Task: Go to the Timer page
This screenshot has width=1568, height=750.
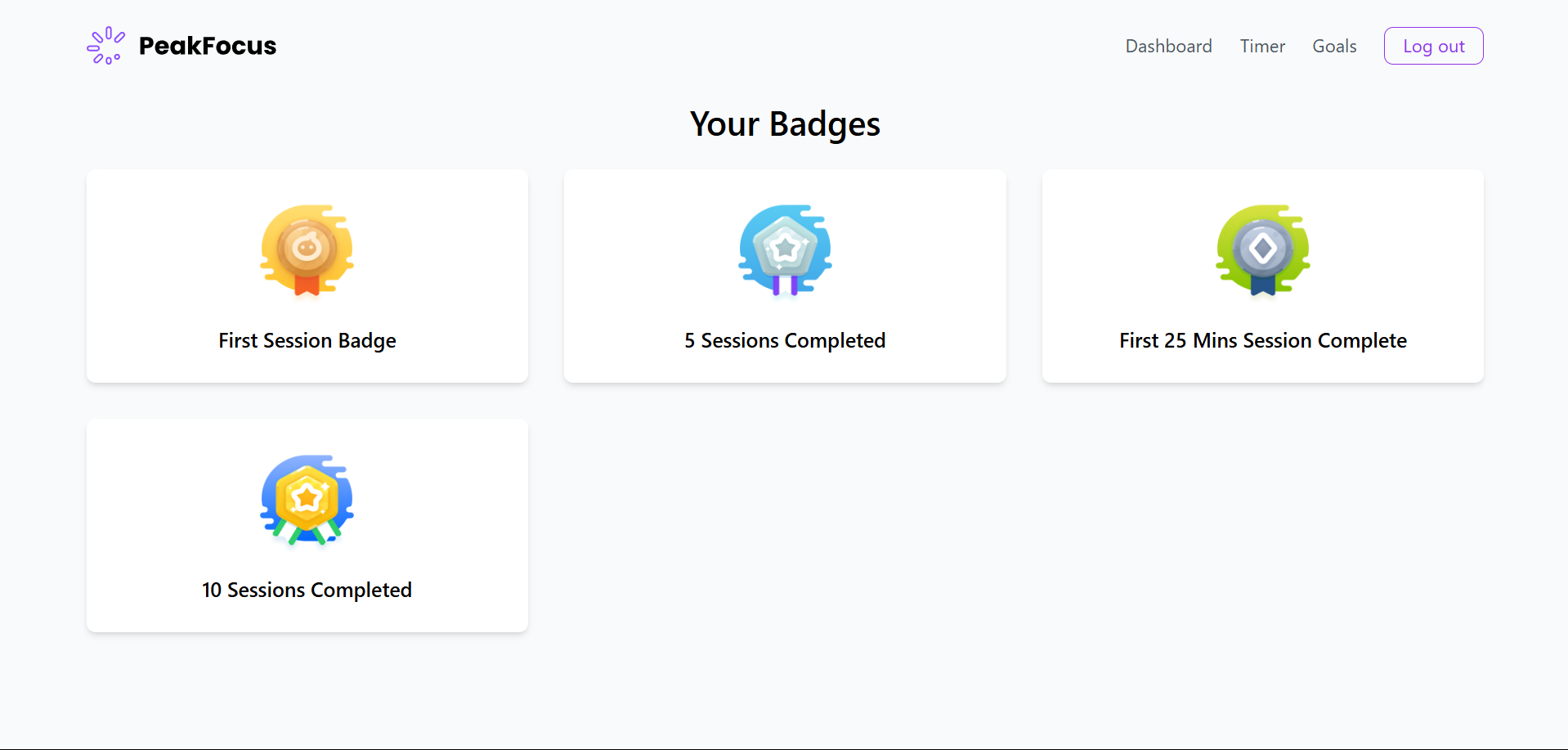Action: pyautogui.click(x=1262, y=47)
